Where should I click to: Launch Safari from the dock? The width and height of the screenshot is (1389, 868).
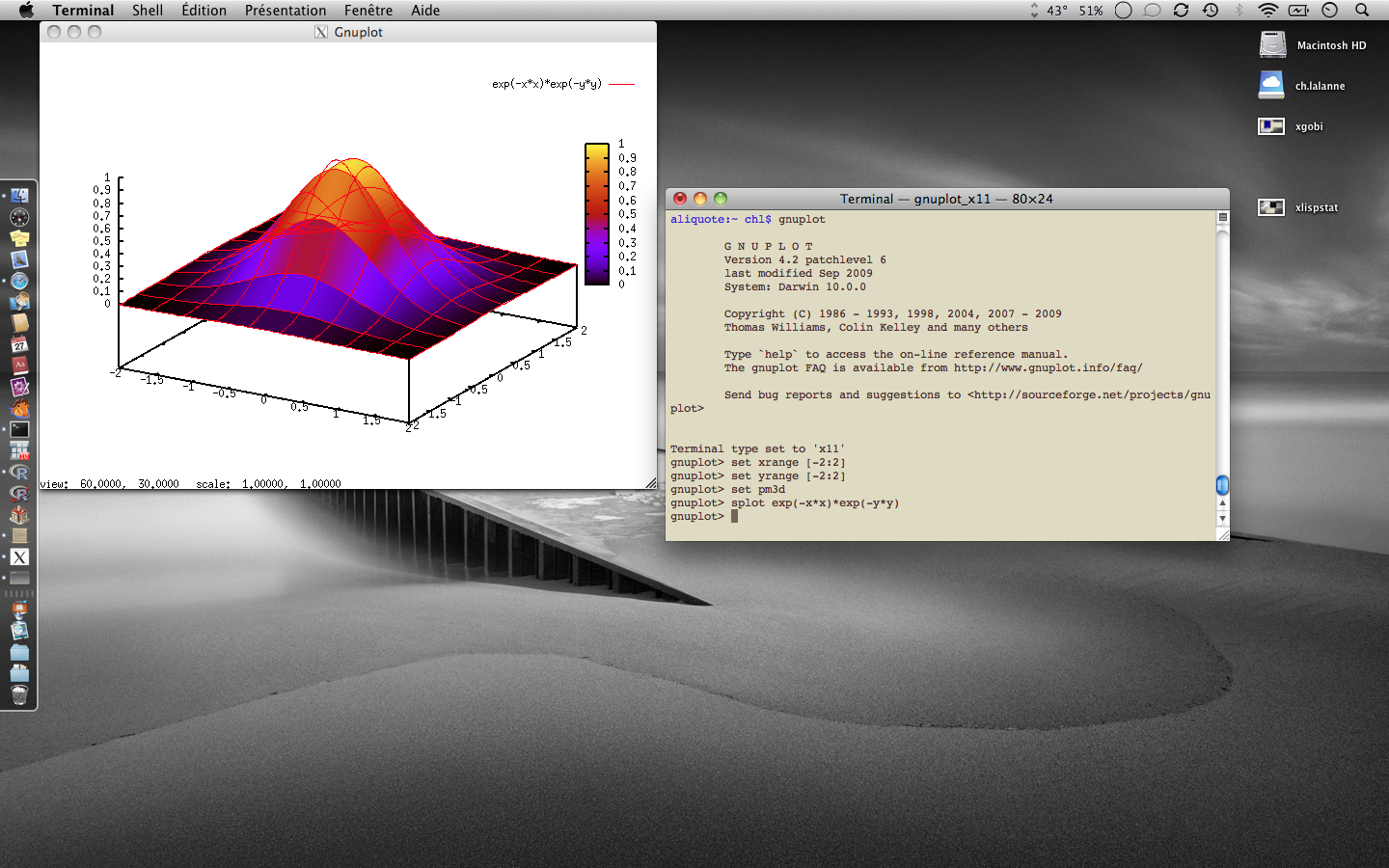point(19,281)
